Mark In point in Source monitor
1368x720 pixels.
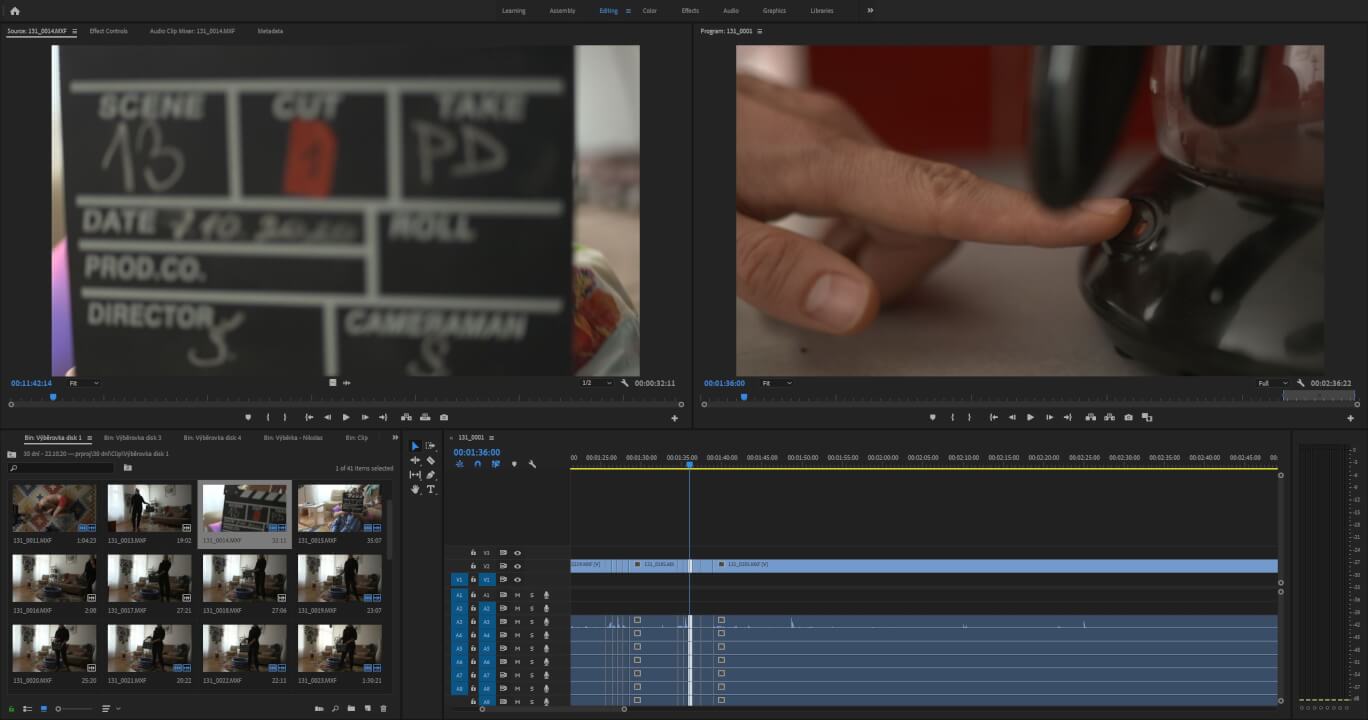[267, 417]
